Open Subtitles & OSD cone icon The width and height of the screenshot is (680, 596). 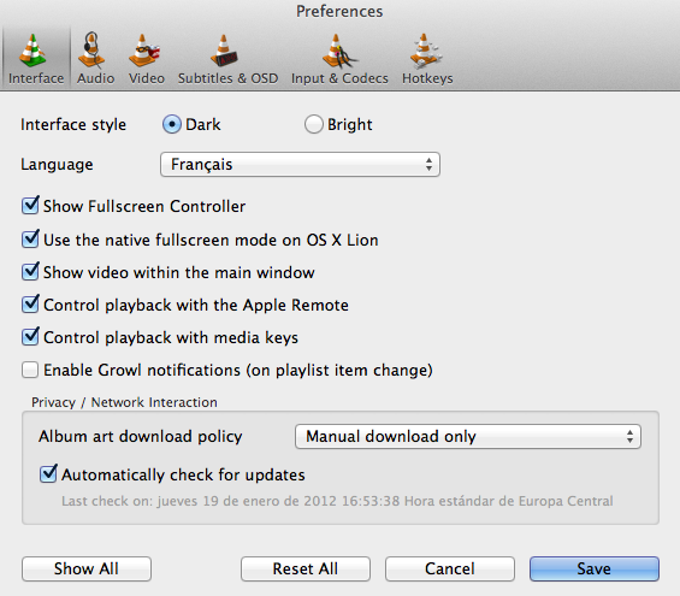(224, 51)
